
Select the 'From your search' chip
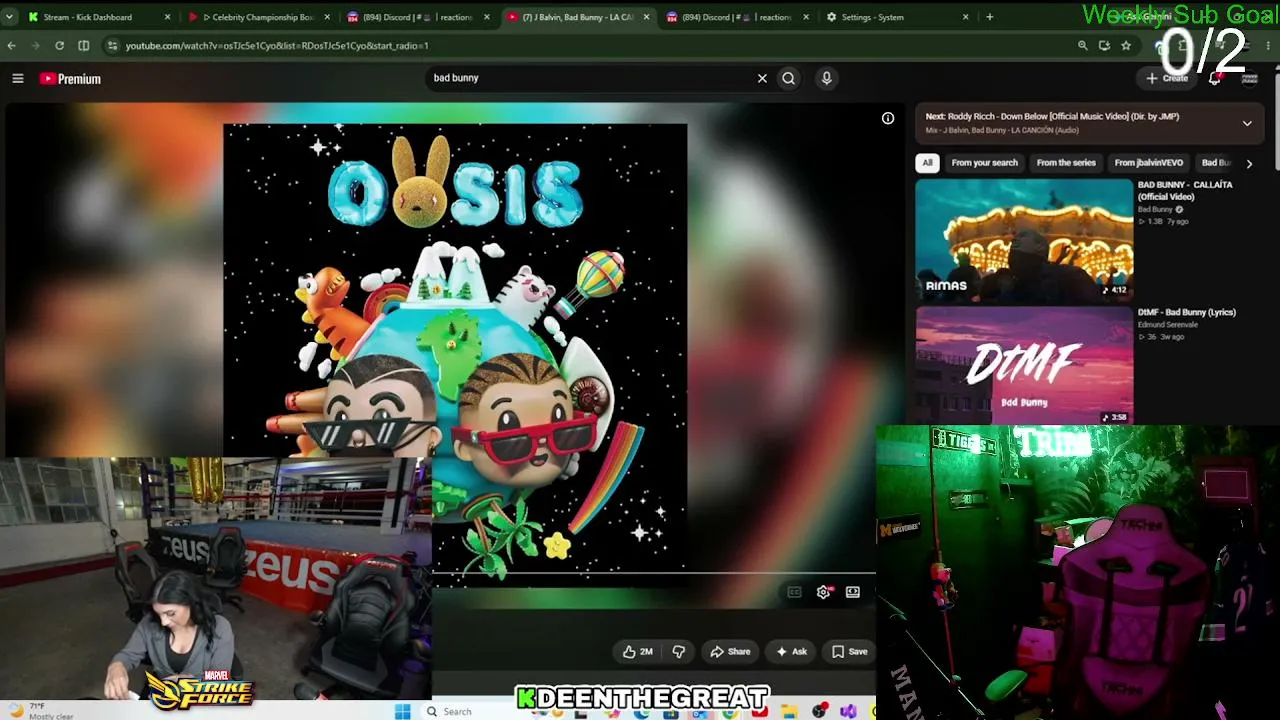point(985,163)
